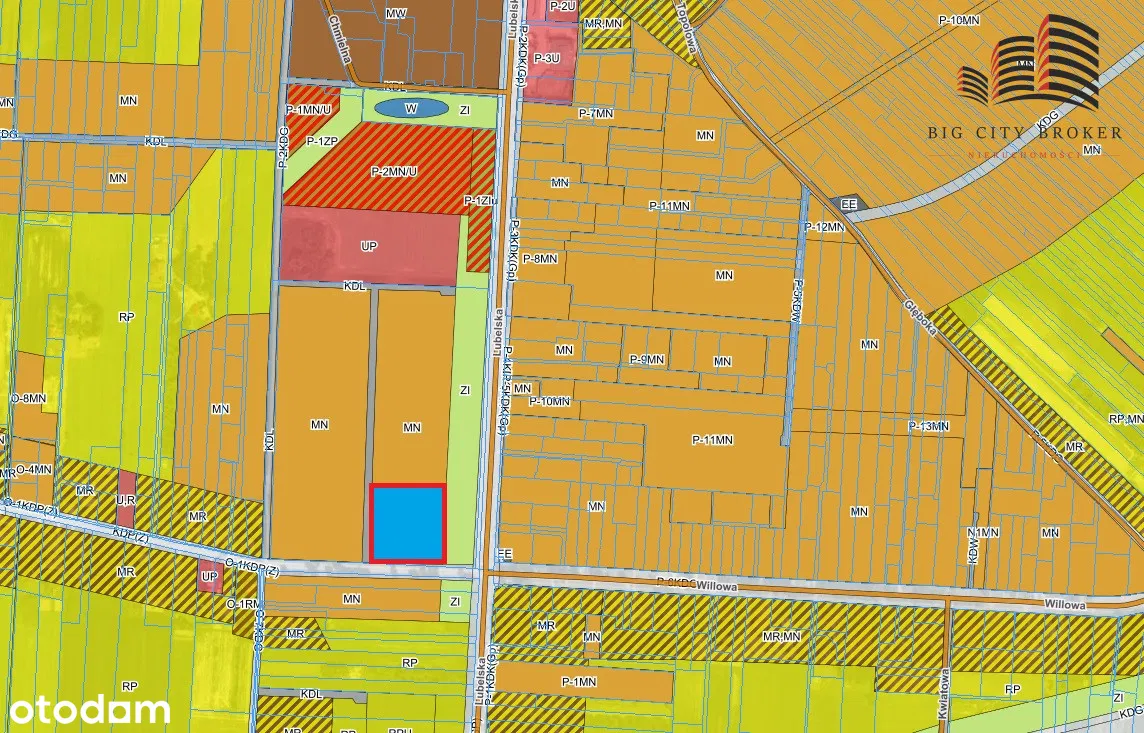The image size is (1144, 733).
Task: Click the P-12MN zone label
Action: pos(825,228)
